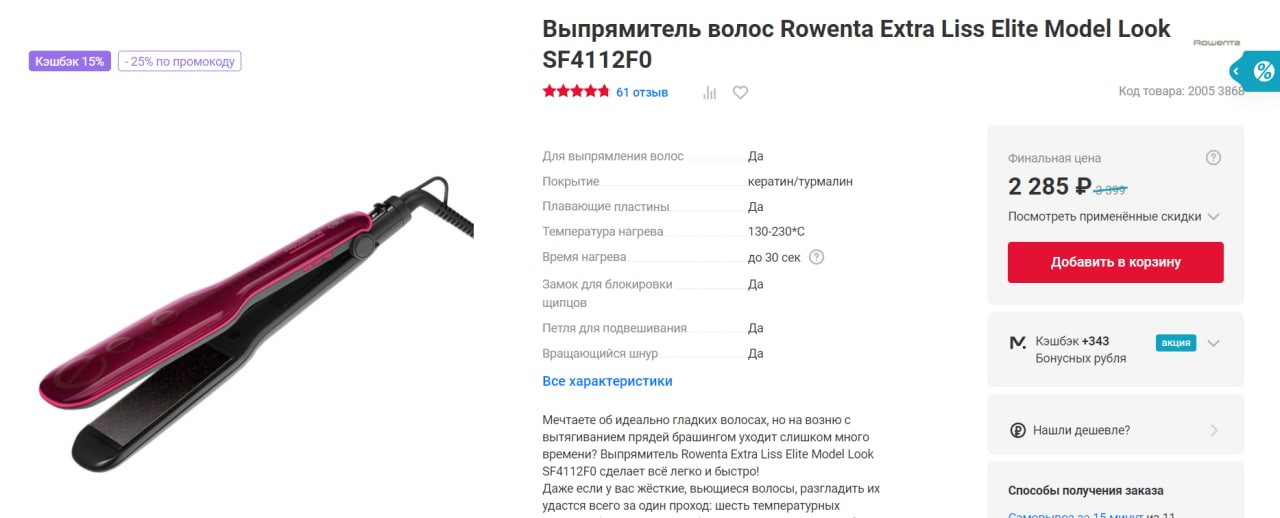Click the red star rating
Viewport: 1280px width, 518px height.
(576, 92)
